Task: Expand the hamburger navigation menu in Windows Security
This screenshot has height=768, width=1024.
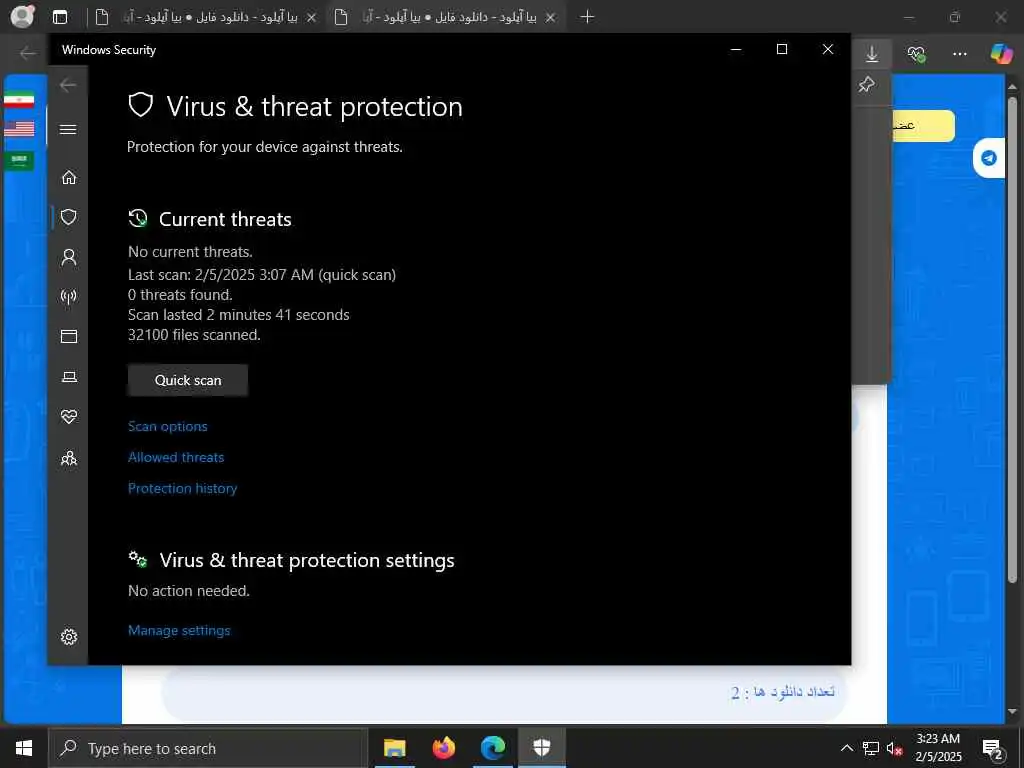Action: pos(68,129)
